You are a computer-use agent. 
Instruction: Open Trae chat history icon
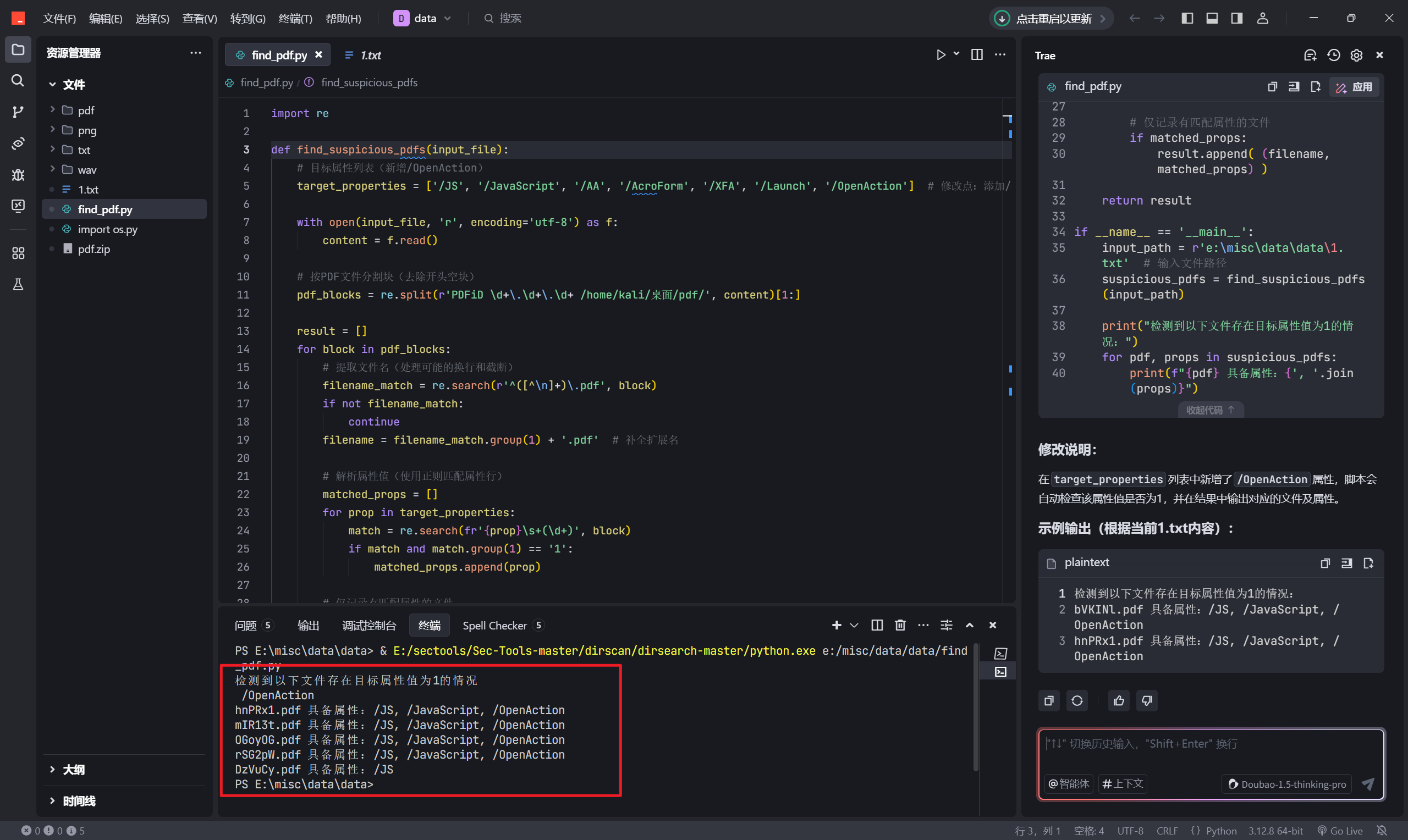[x=1333, y=56]
